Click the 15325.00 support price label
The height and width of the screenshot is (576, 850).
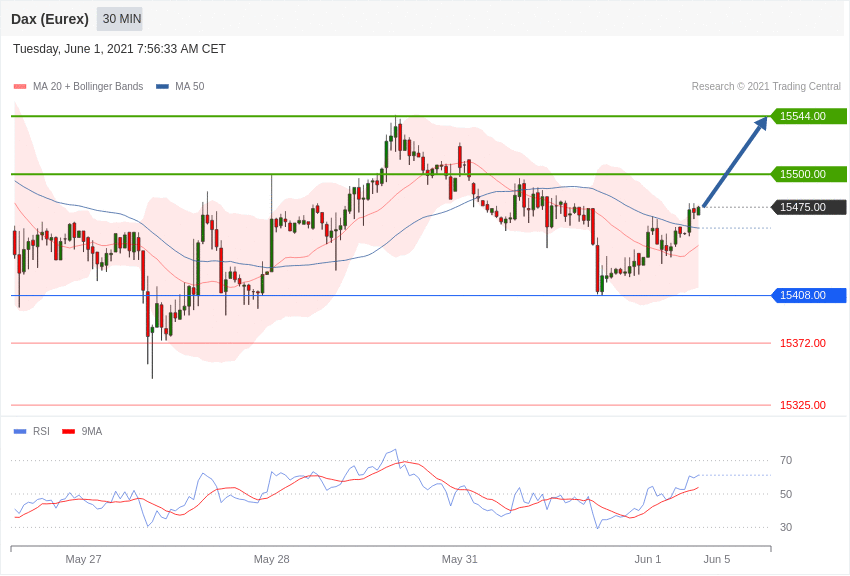pos(803,405)
